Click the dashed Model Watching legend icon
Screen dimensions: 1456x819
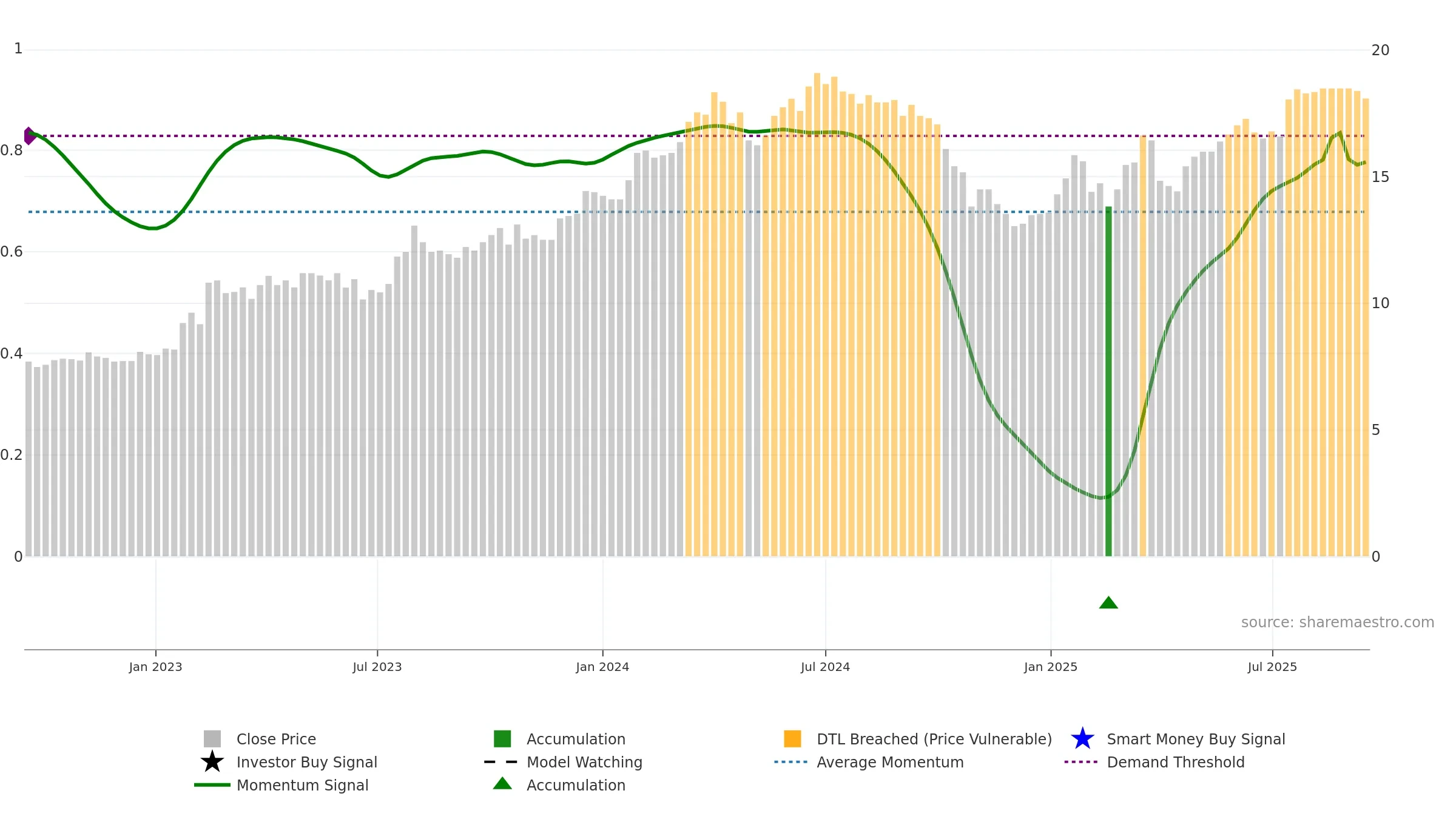[x=501, y=761]
